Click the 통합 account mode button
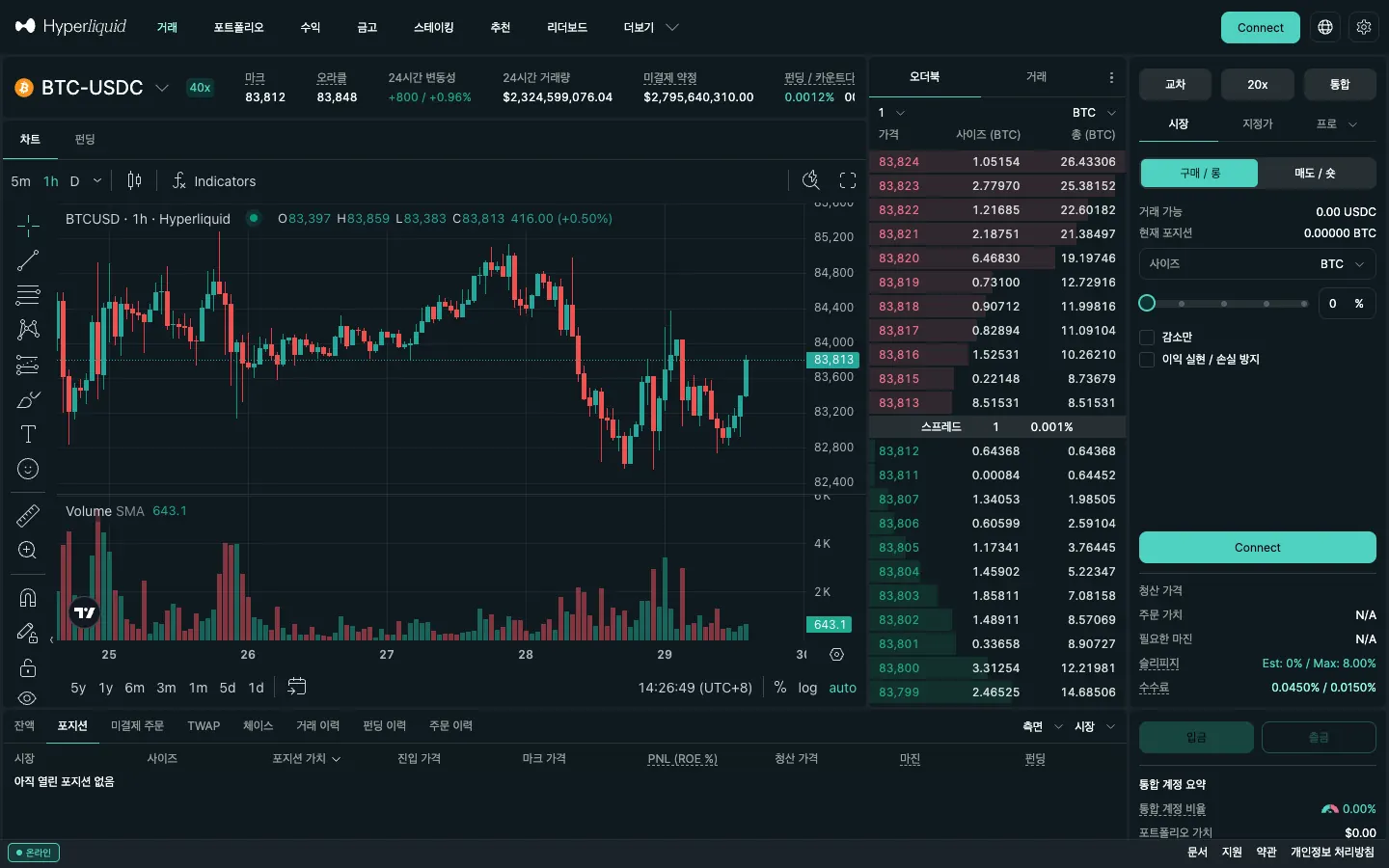 [x=1340, y=85]
